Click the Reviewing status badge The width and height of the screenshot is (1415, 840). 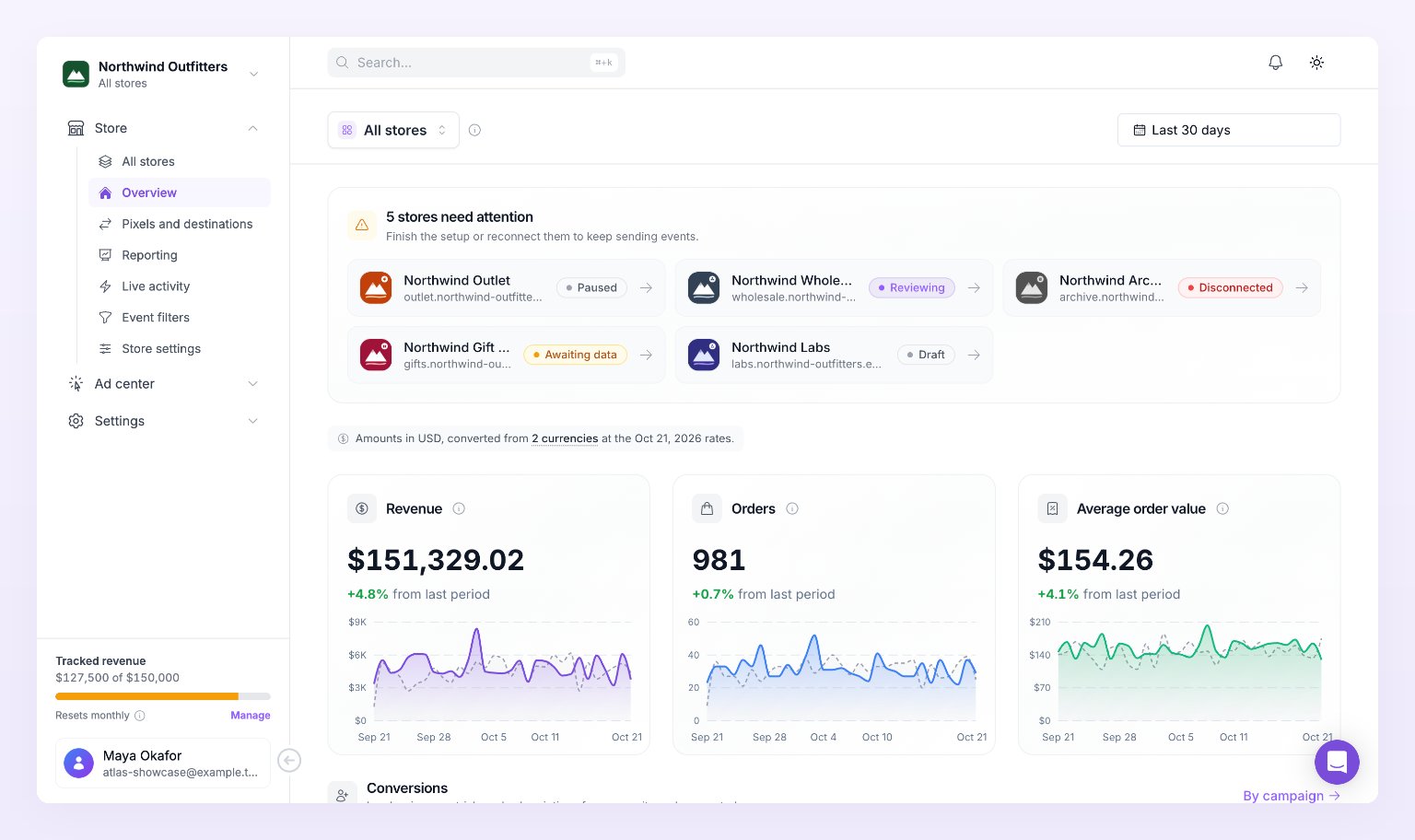click(912, 287)
